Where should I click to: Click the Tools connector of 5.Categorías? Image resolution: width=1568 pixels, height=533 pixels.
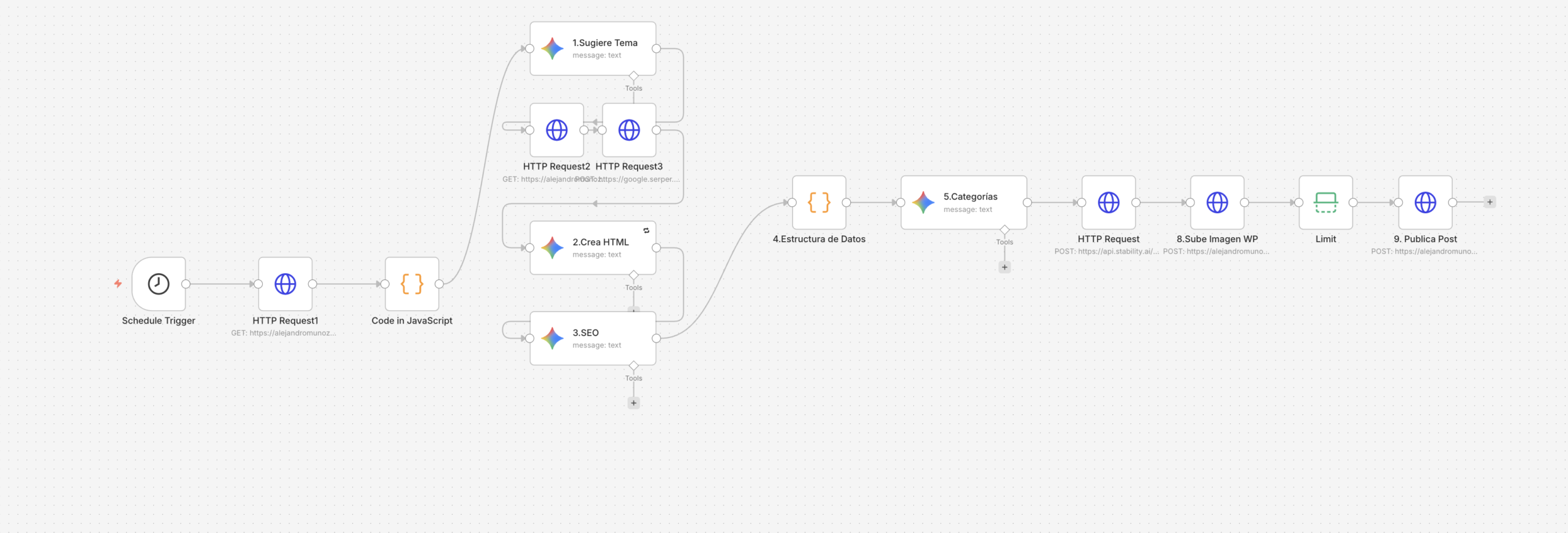click(1005, 230)
